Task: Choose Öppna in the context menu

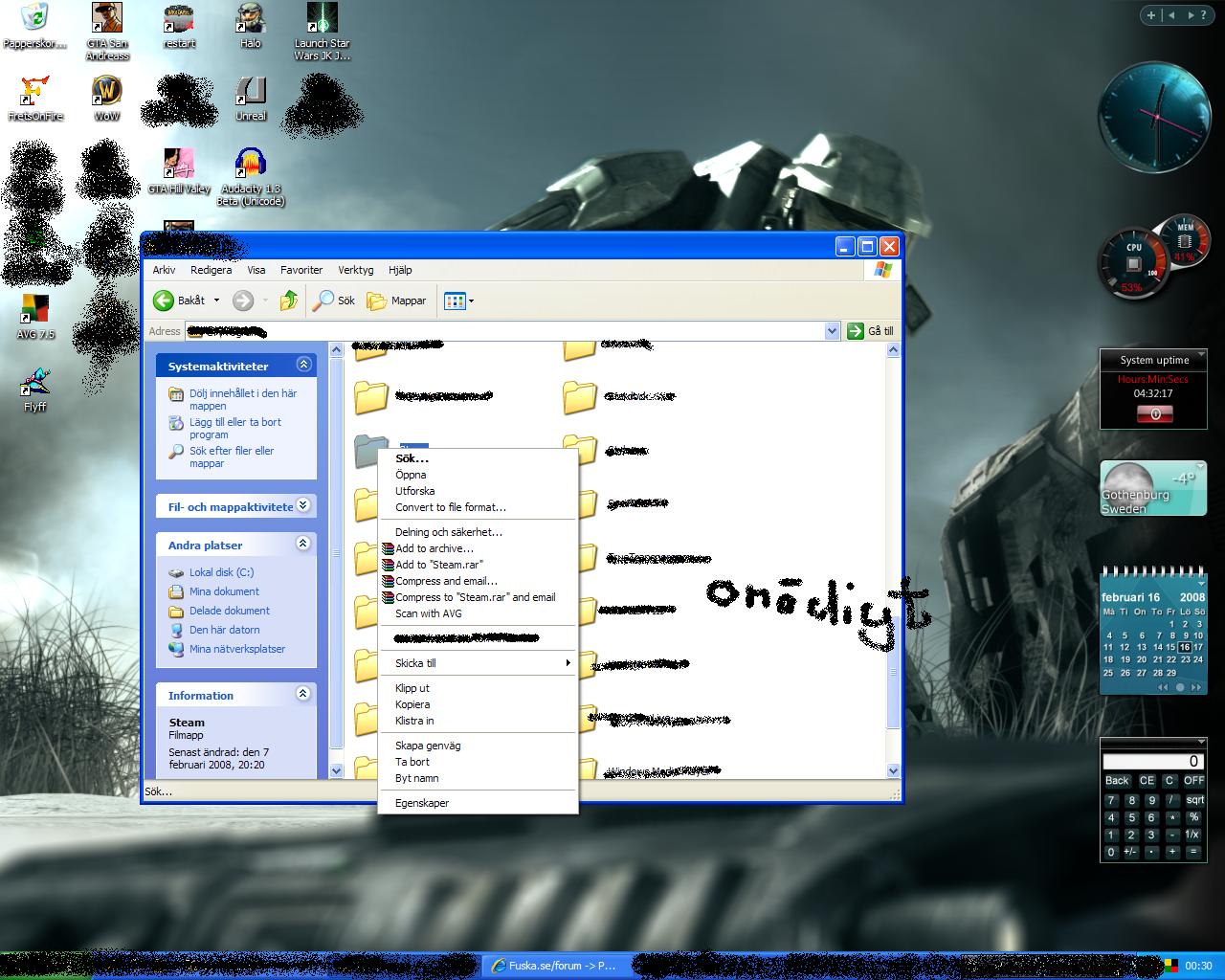Action: pos(479,475)
